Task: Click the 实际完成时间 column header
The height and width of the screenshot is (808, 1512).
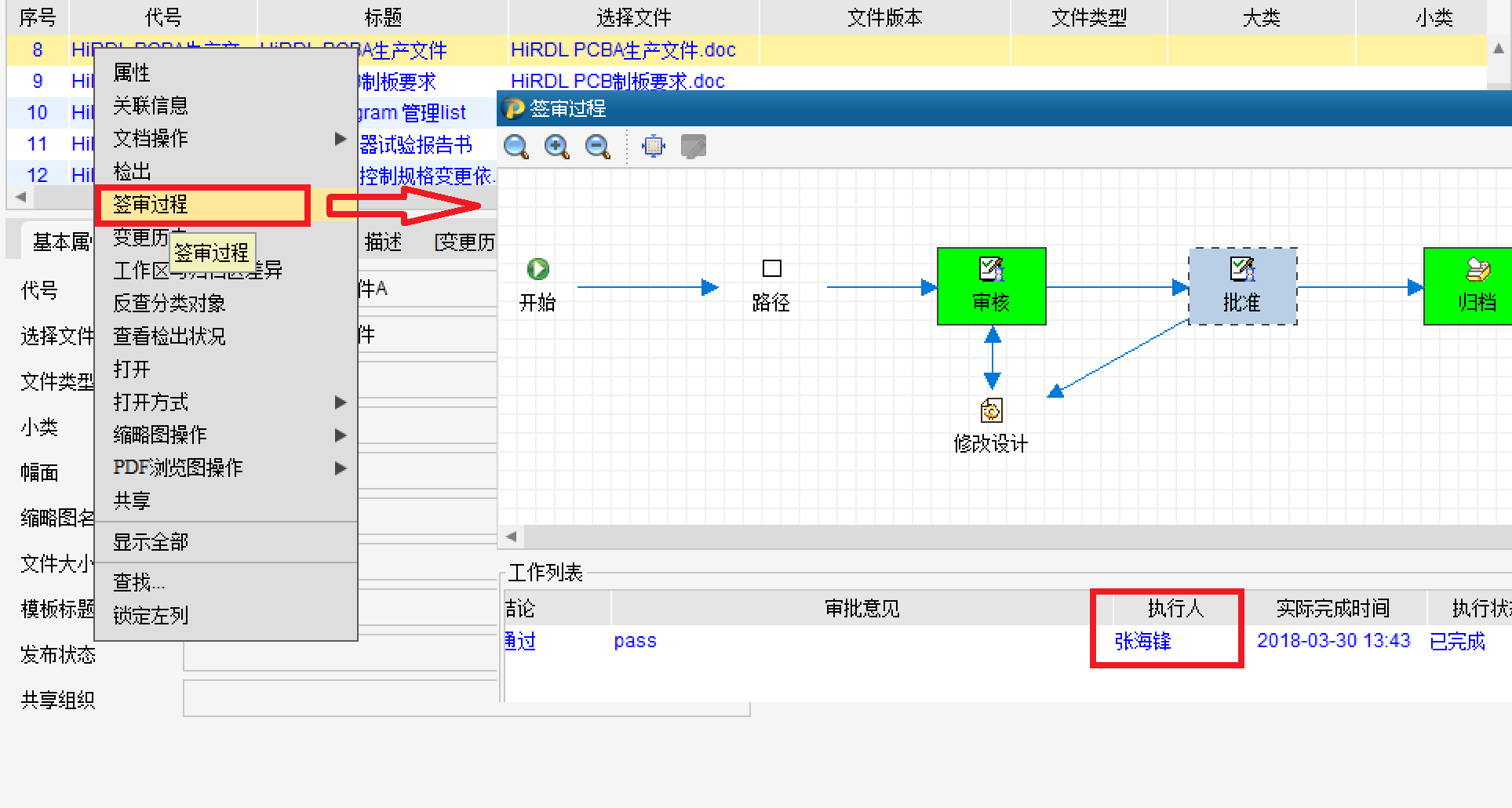Action: pos(1332,609)
